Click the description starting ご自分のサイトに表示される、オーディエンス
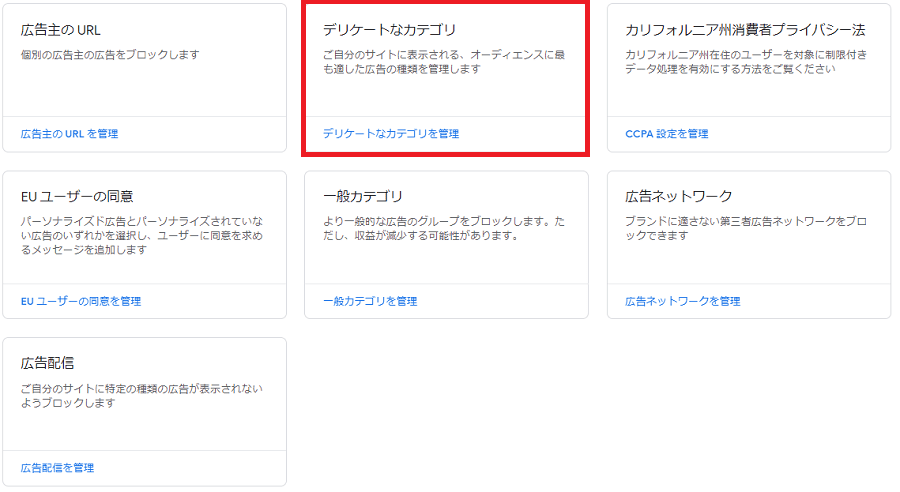 tap(444, 61)
